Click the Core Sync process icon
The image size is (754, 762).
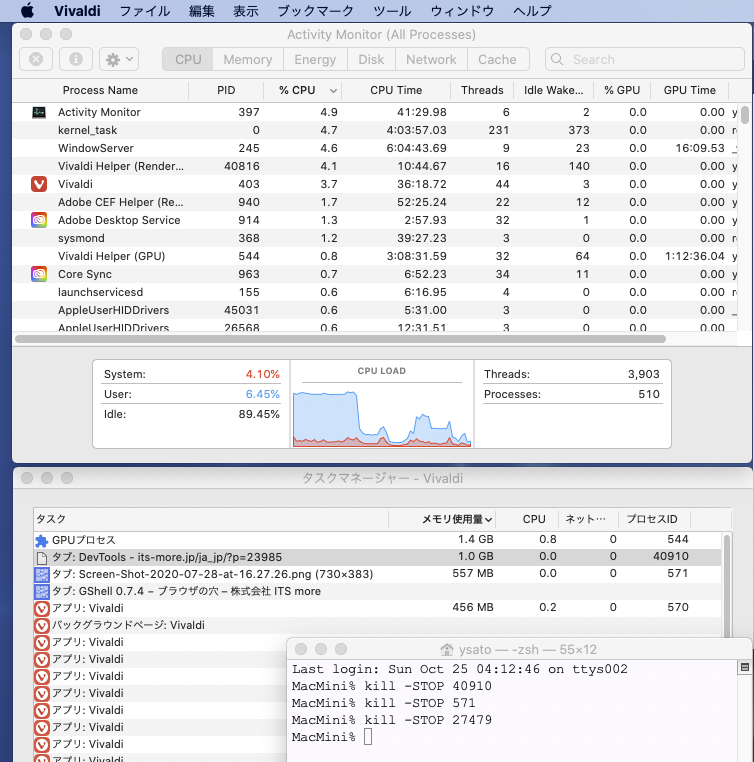click(x=39, y=274)
